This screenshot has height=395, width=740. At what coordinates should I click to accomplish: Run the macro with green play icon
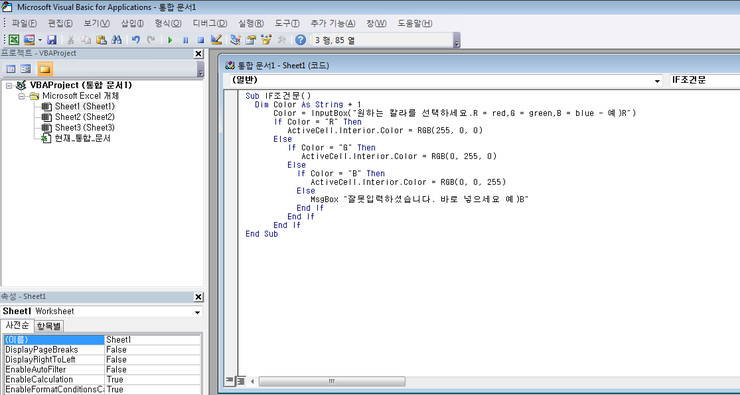[x=170, y=40]
